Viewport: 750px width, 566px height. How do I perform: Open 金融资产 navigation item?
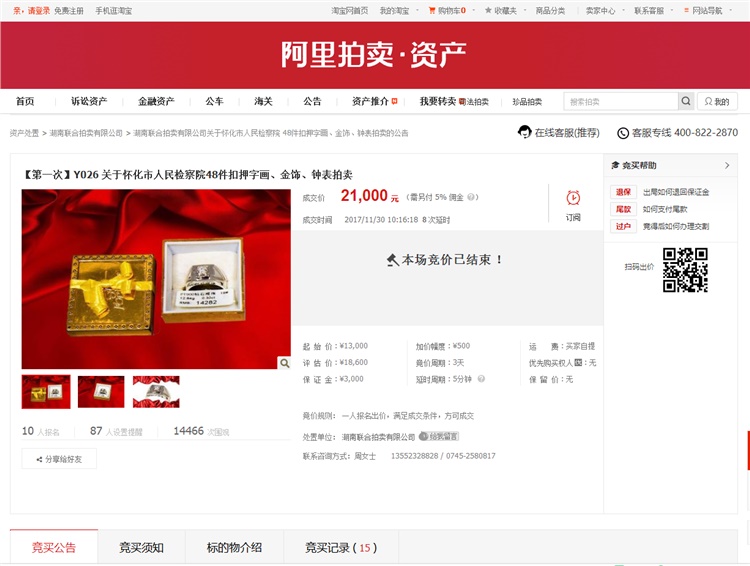pyautogui.click(x=156, y=101)
